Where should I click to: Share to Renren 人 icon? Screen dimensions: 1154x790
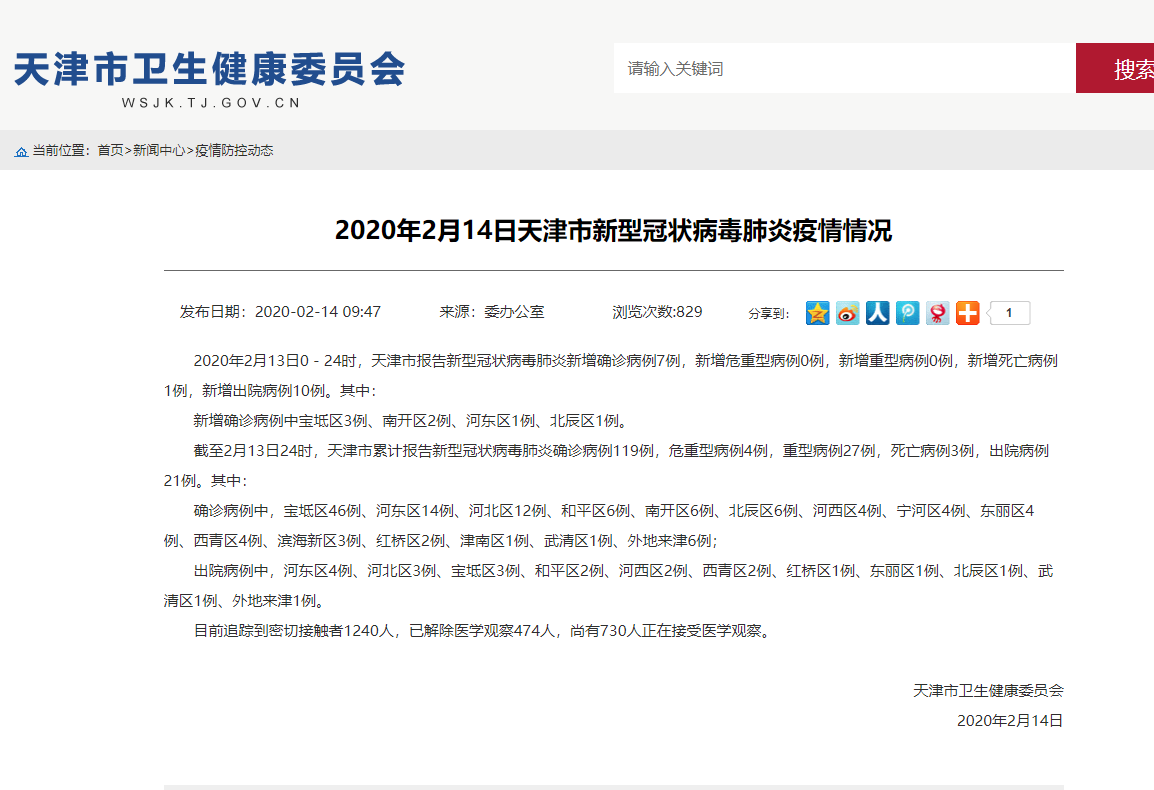pyautogui.click(x=878, y=313)
